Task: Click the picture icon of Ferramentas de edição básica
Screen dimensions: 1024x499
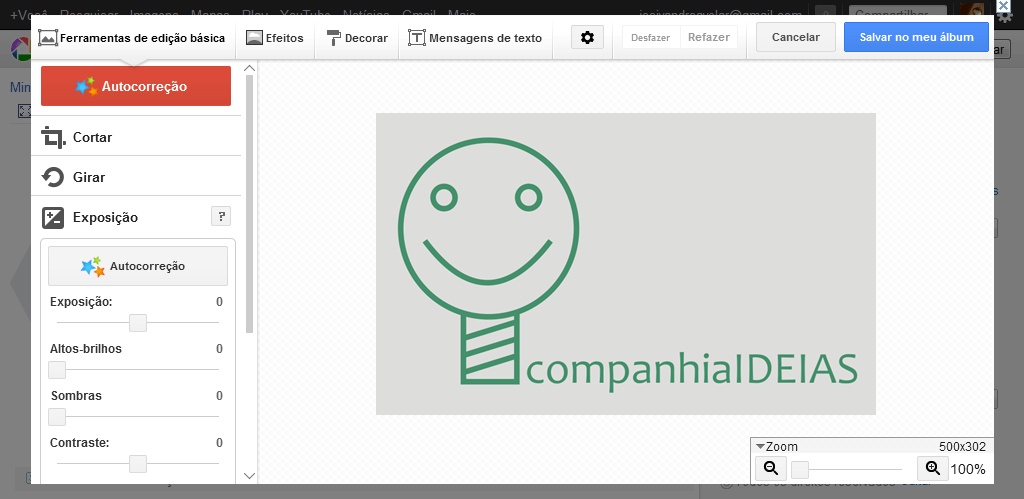Action: 48,38
